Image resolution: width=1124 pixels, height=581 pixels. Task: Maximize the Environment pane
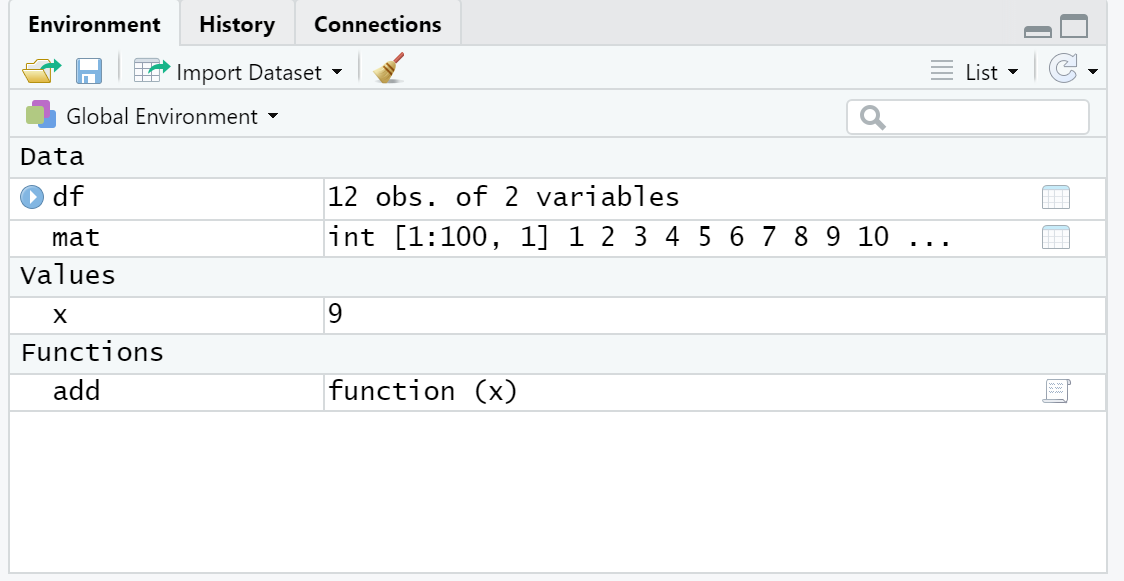tap(1074, 27)
